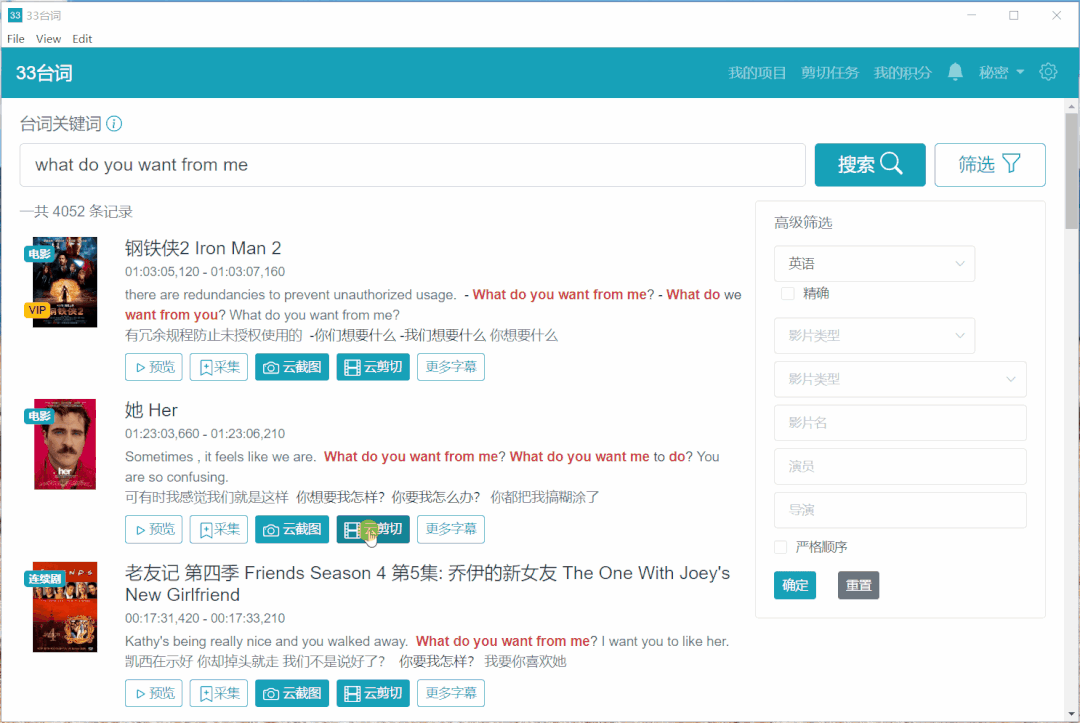Open the 老友记 第四季 Friends title
The height and width of the screenshot is (723, 1080).
pos(428,584)
